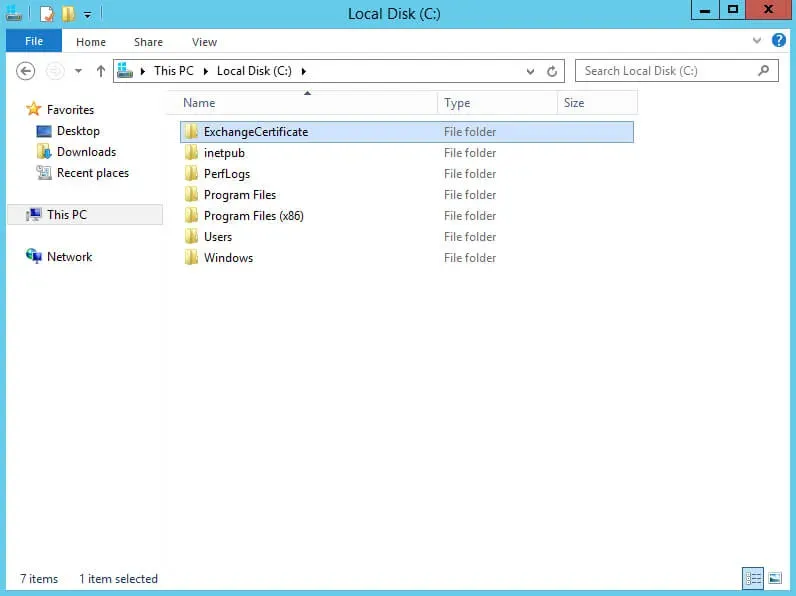This screenshot has height=596, width=796.
Task: Select the ExchangeCertificate folder name
Action: tap(256, 132)
